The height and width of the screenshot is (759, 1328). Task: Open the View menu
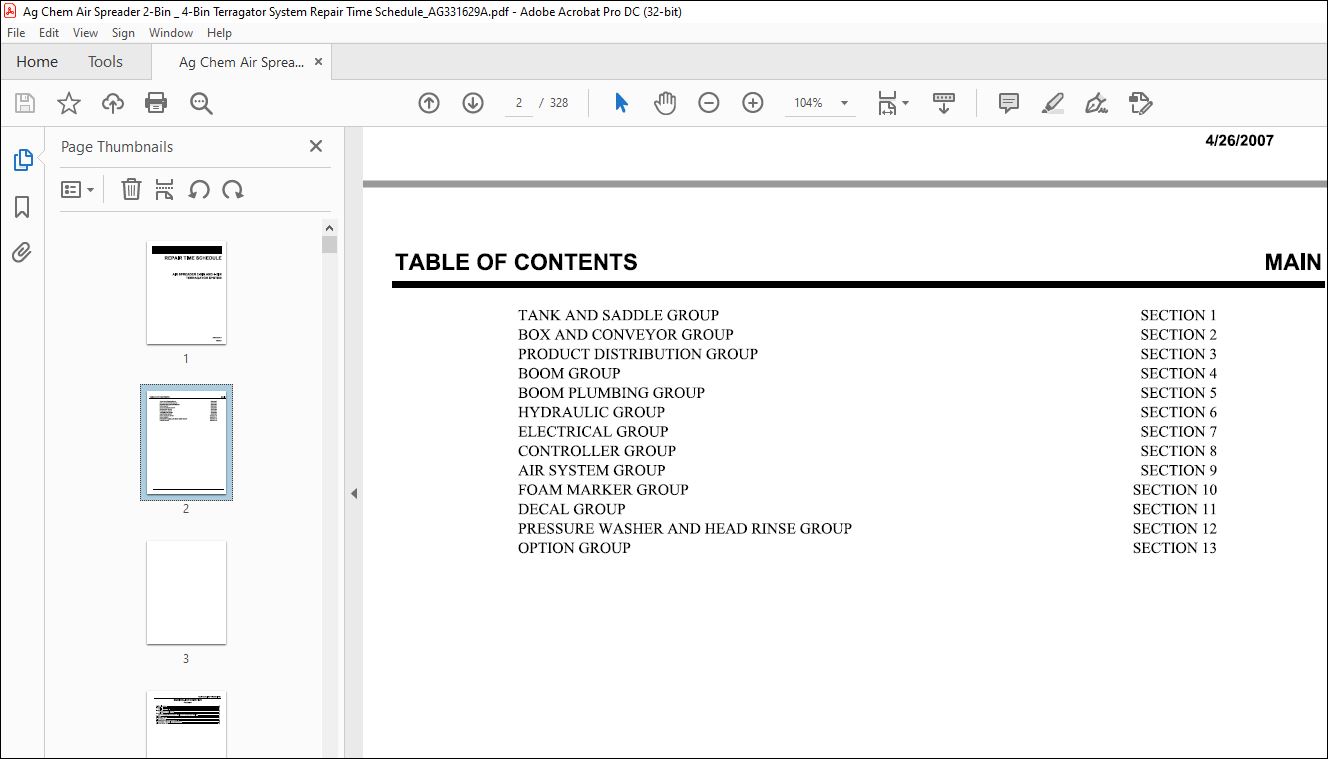85,33
